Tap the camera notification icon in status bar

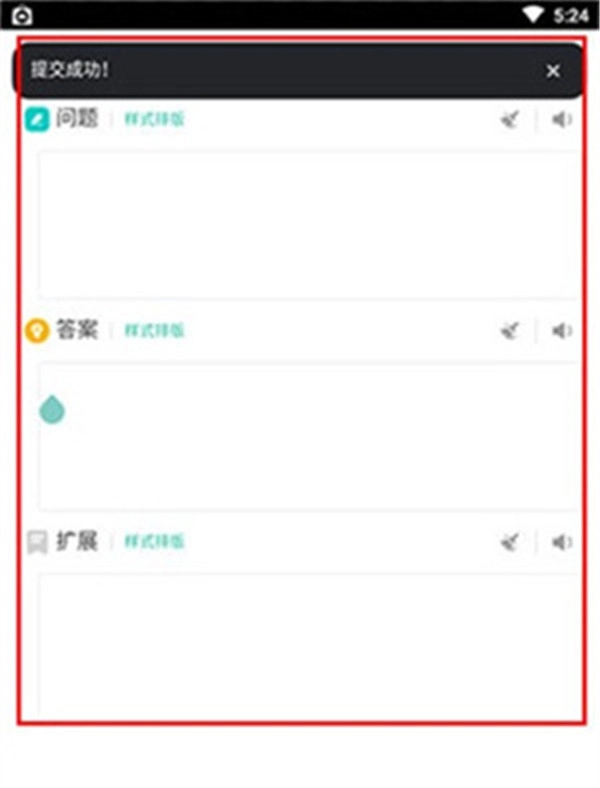[22, 15]
